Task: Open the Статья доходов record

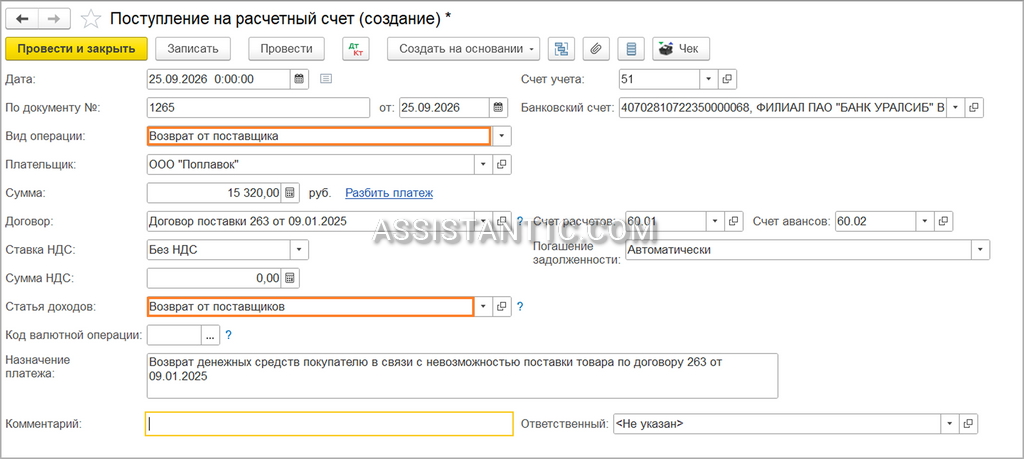Action: [x=502, y=306]
